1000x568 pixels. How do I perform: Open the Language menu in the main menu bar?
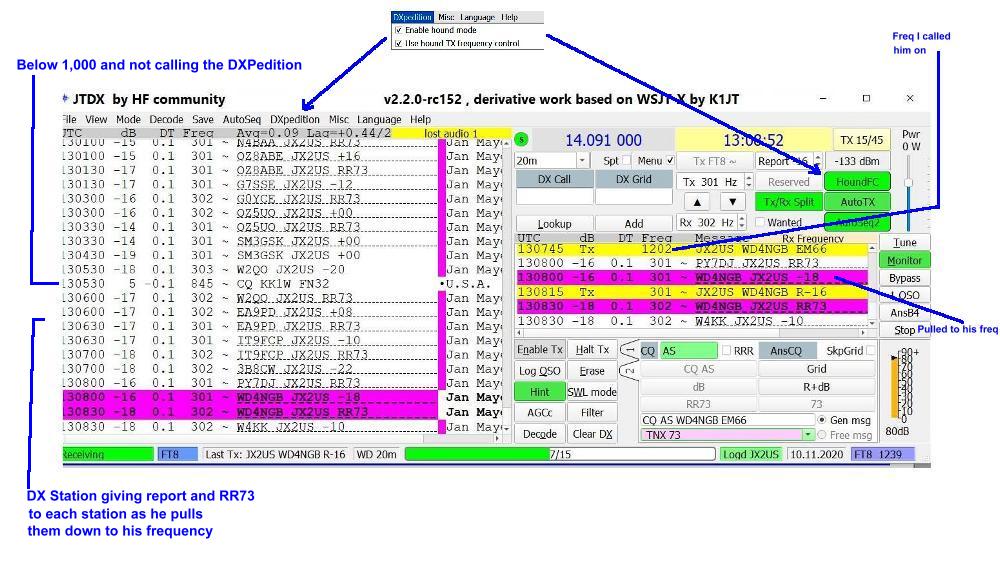pyautogui.click(x=379, y=119)
